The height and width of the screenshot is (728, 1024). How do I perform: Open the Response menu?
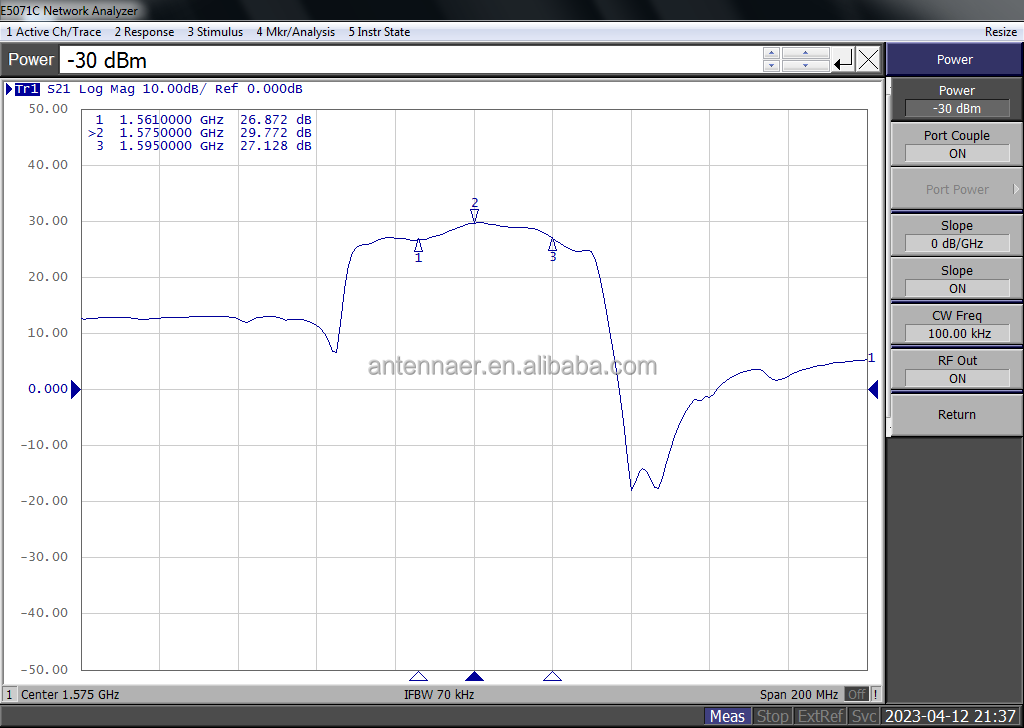[144, 32]
